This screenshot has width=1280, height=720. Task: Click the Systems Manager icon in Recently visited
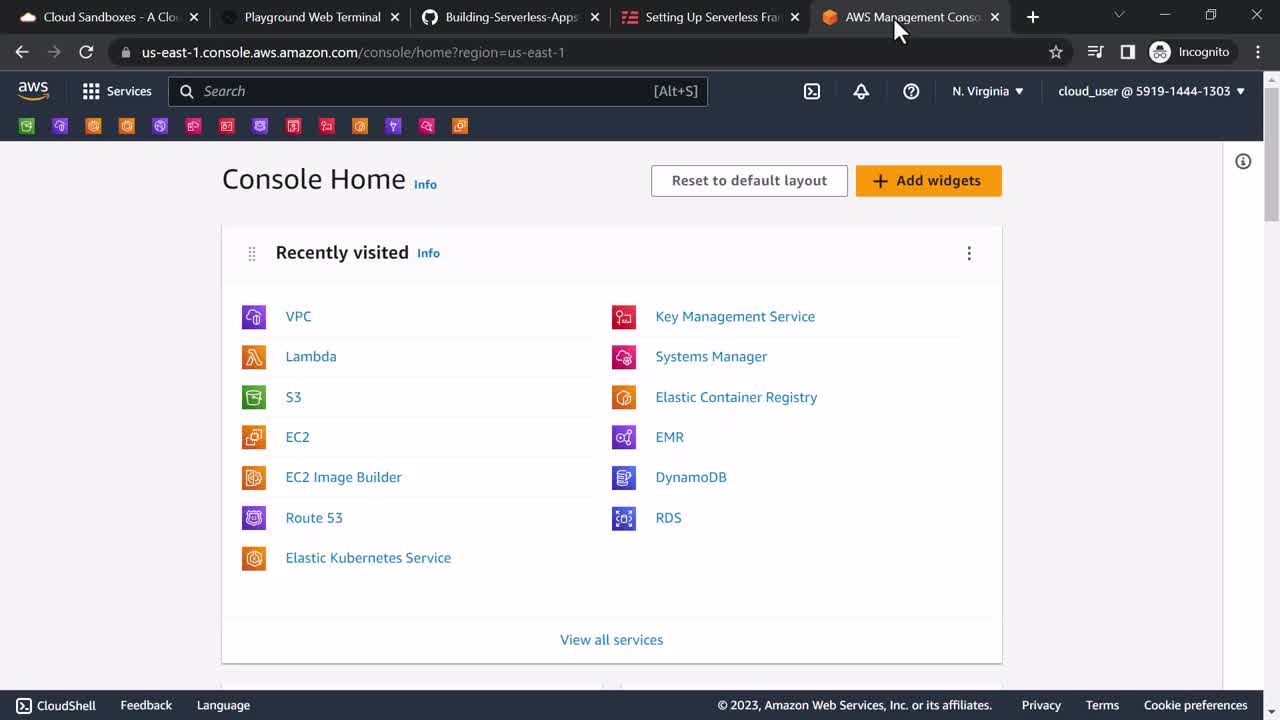click(624, 357)
